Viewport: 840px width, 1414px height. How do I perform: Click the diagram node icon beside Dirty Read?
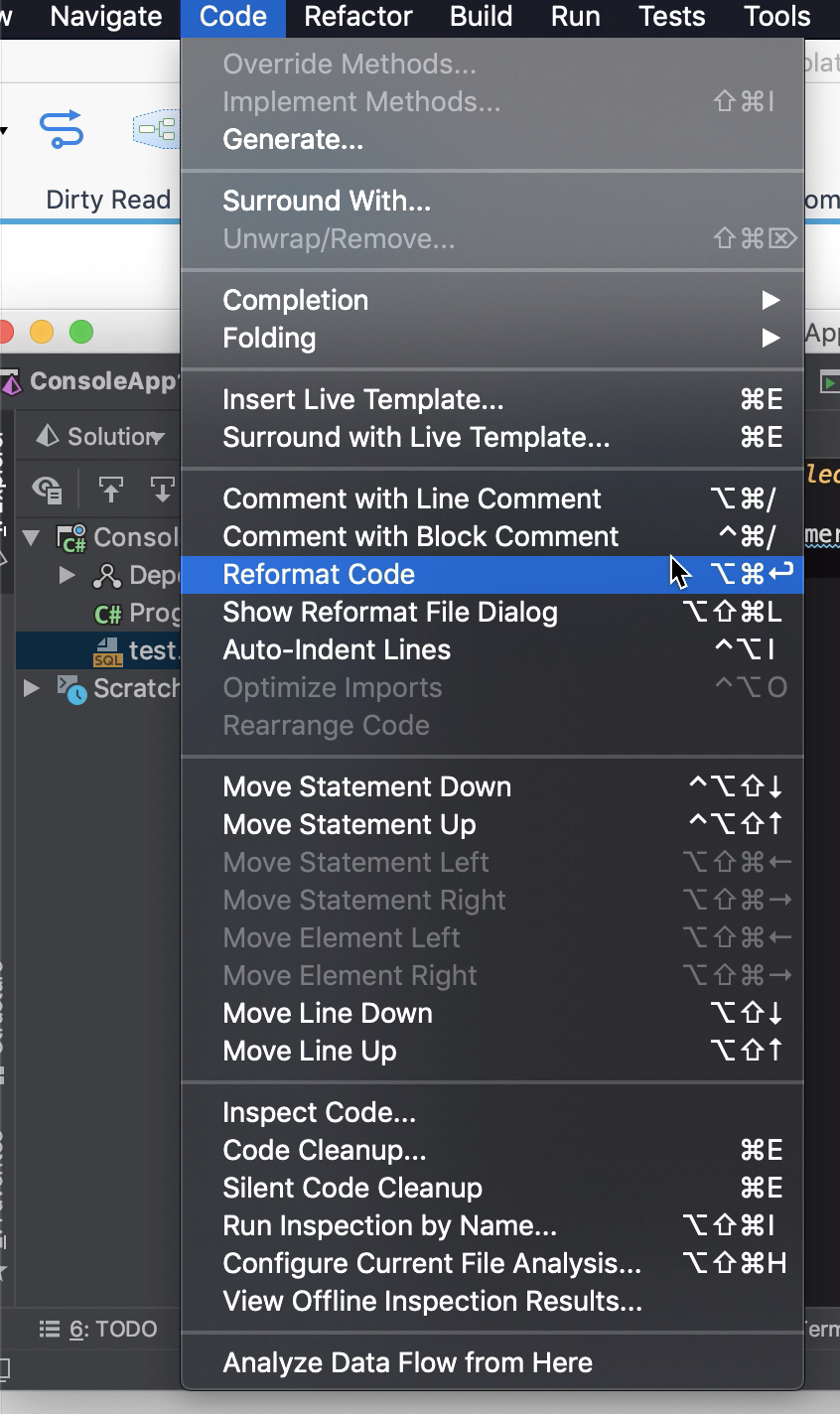tap(157, 129)
